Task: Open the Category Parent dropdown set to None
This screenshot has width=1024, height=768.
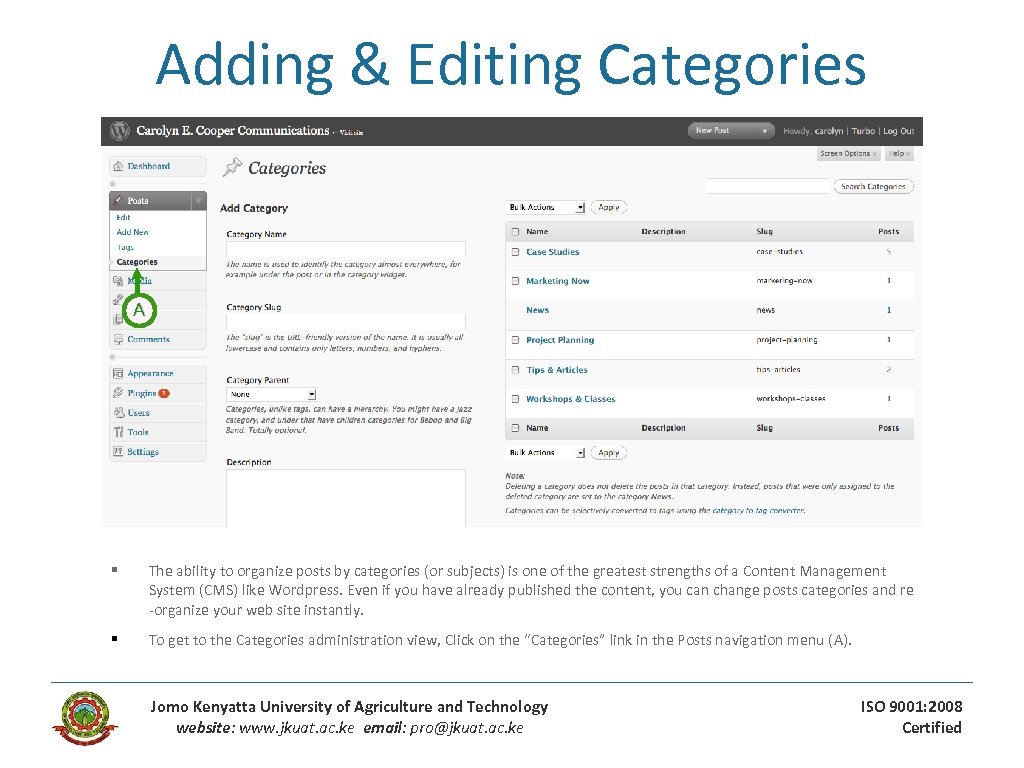Action: (x=270, y=394)
